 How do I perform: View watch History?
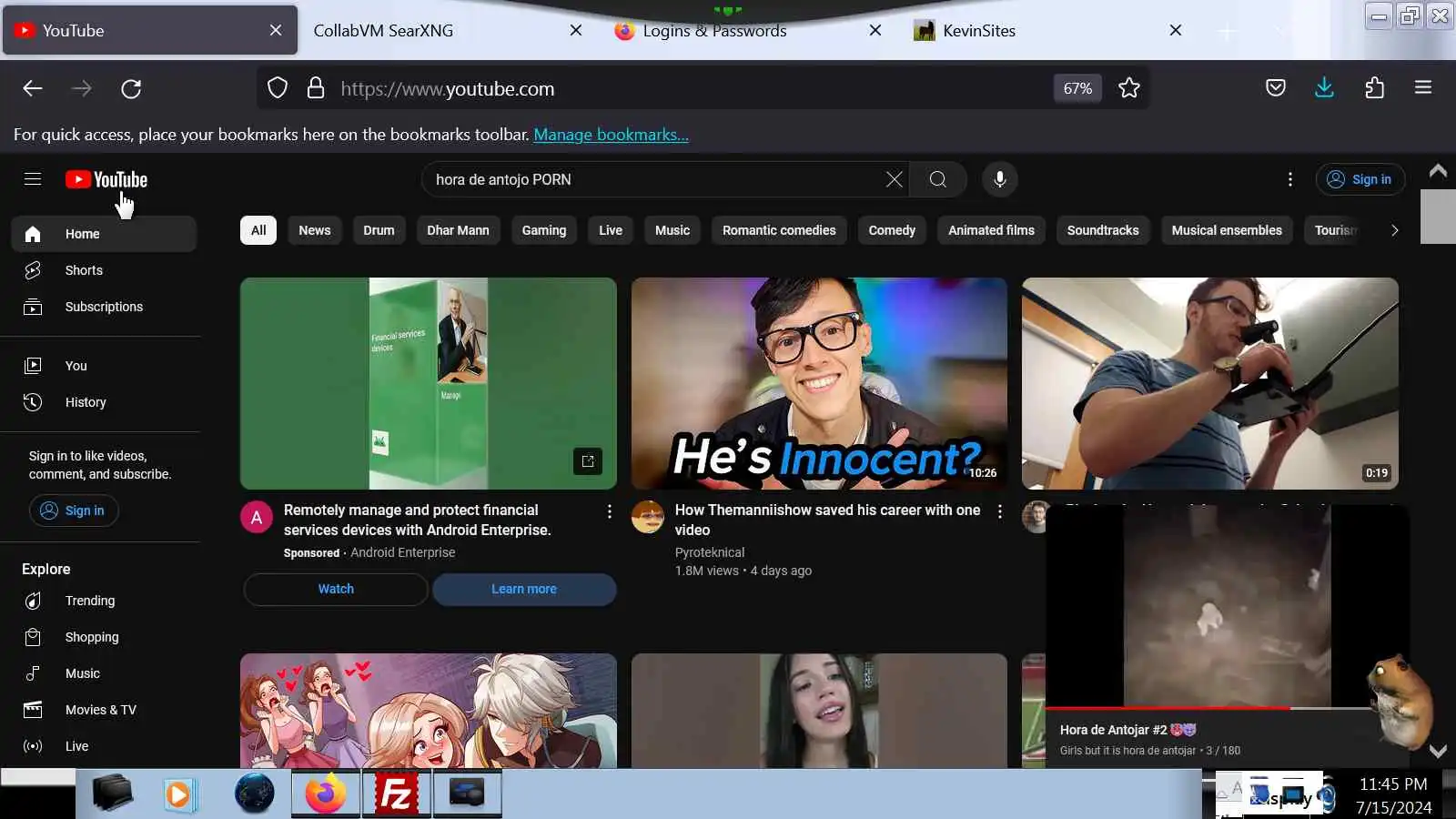pos(104,402)
